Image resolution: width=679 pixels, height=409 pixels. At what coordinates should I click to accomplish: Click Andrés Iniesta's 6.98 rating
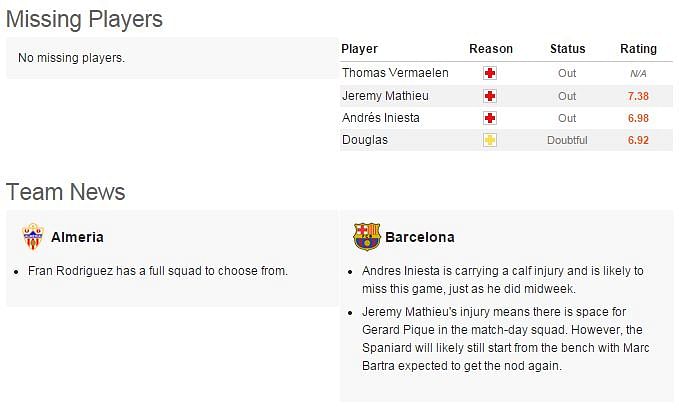pos(638,118)
